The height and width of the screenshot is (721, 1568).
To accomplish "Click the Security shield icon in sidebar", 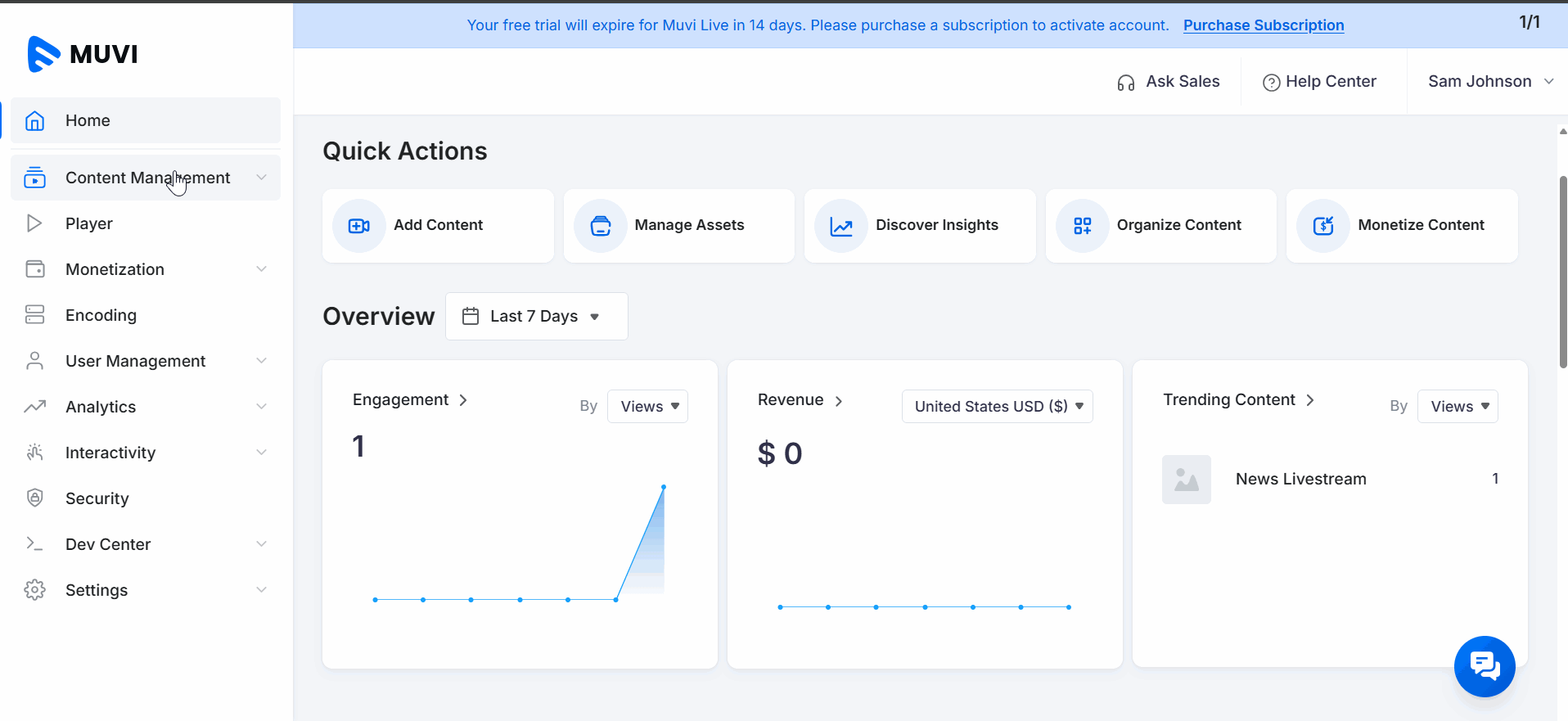I will click(34, 498).
